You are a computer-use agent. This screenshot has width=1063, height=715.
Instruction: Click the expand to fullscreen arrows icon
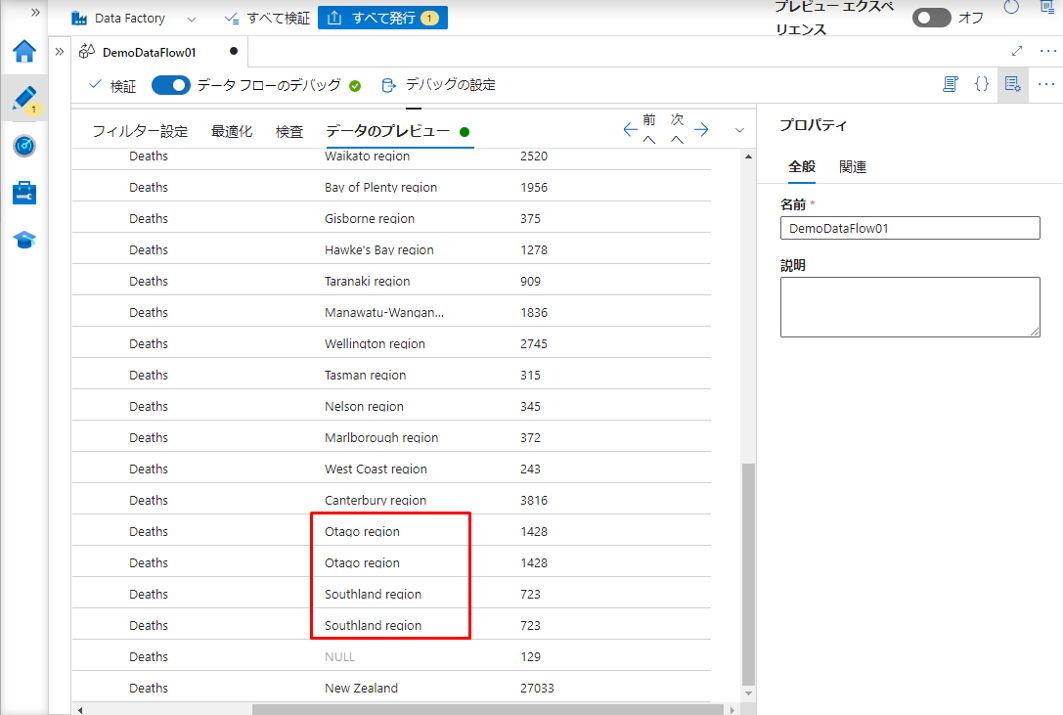point(1017,51)
